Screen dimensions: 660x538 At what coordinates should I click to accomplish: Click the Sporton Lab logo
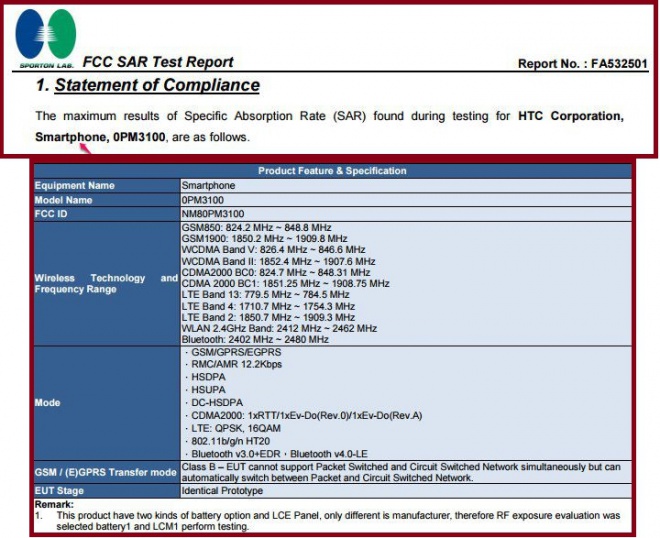coord(46,38)
